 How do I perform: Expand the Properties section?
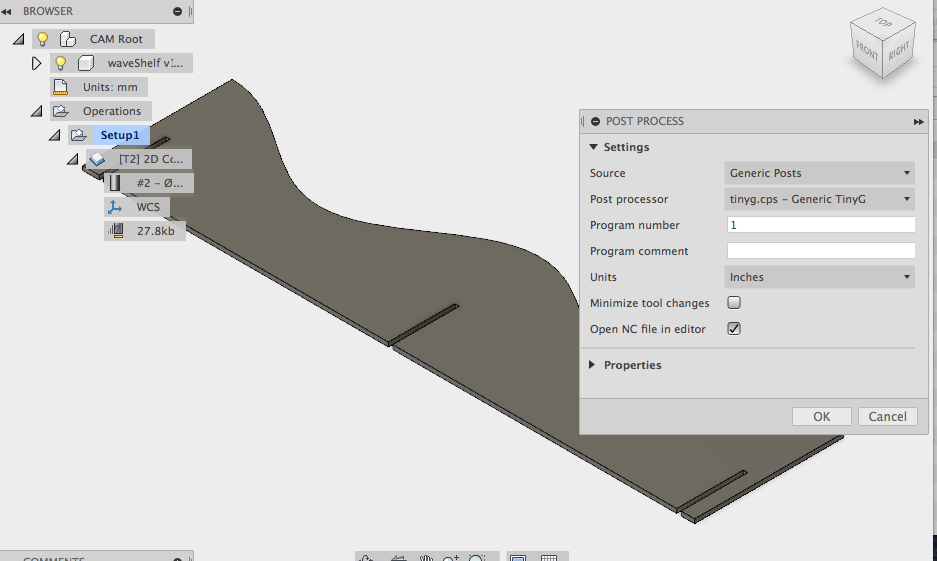tap(592, 365)
